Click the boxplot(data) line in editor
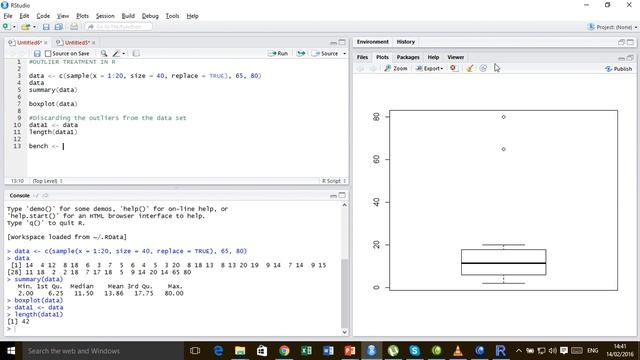This screenshot has width=640, height=360. (x=53, y=104)
